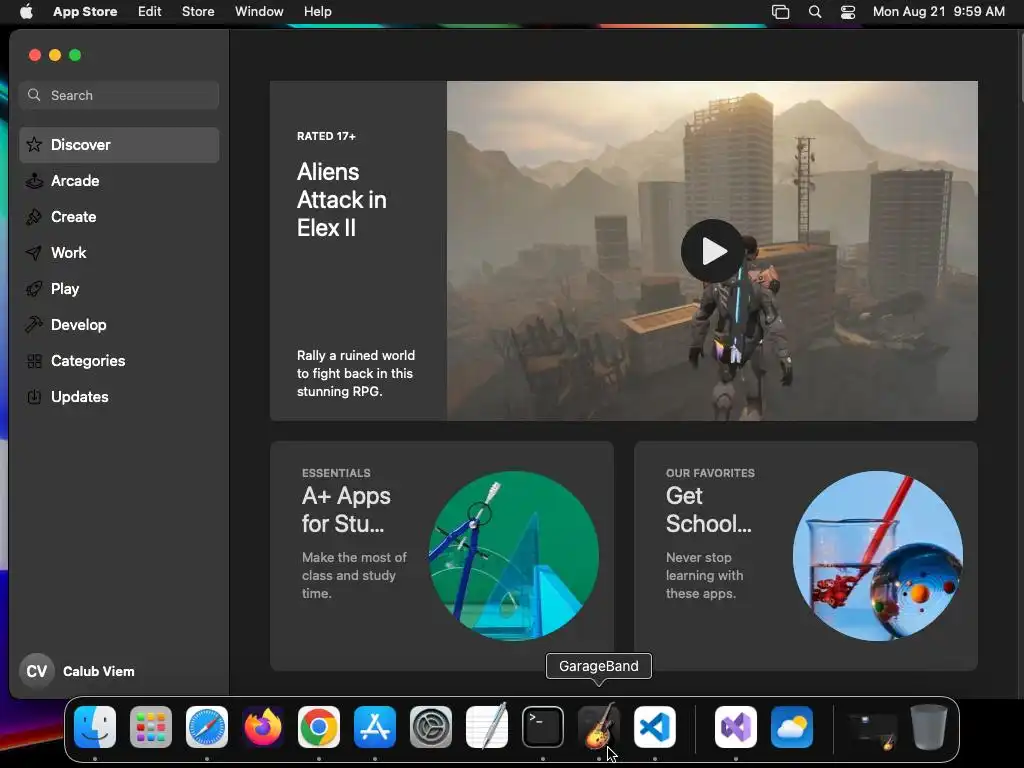Open Spotlight search in menu bar
Screen dimensions: 1024x768
(x=815, y=12)
